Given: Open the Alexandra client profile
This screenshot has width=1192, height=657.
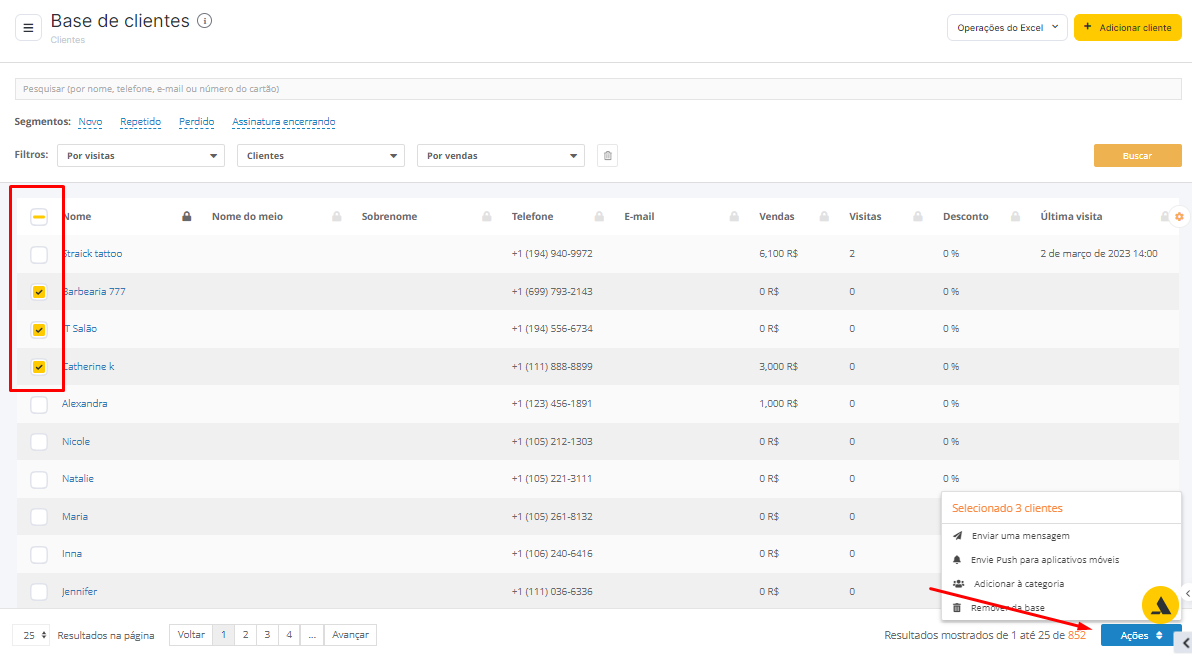Looking at the screenshot, I should pyautogui.click(x=84, y=404).
